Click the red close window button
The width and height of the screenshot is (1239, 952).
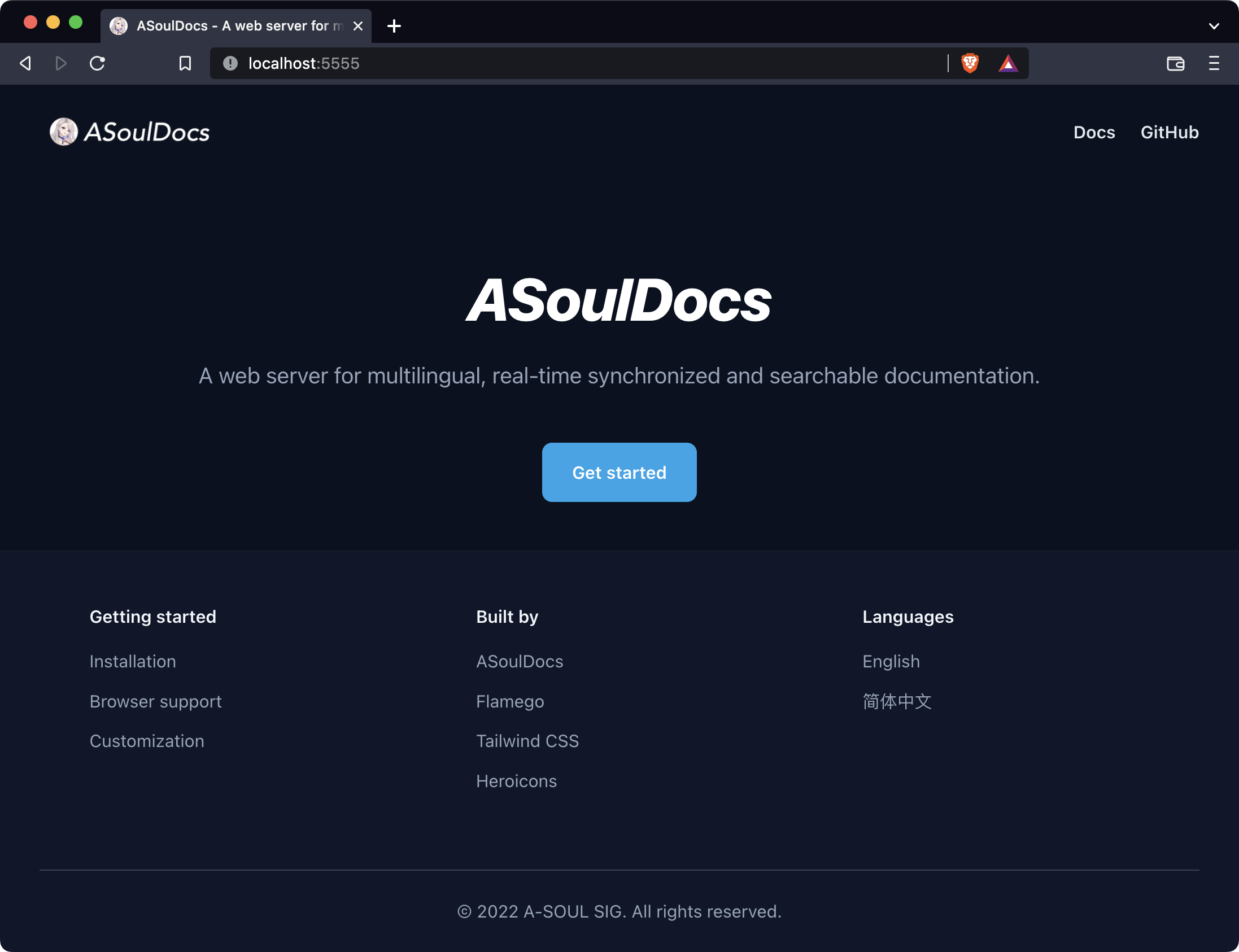(x=30, y=22)
